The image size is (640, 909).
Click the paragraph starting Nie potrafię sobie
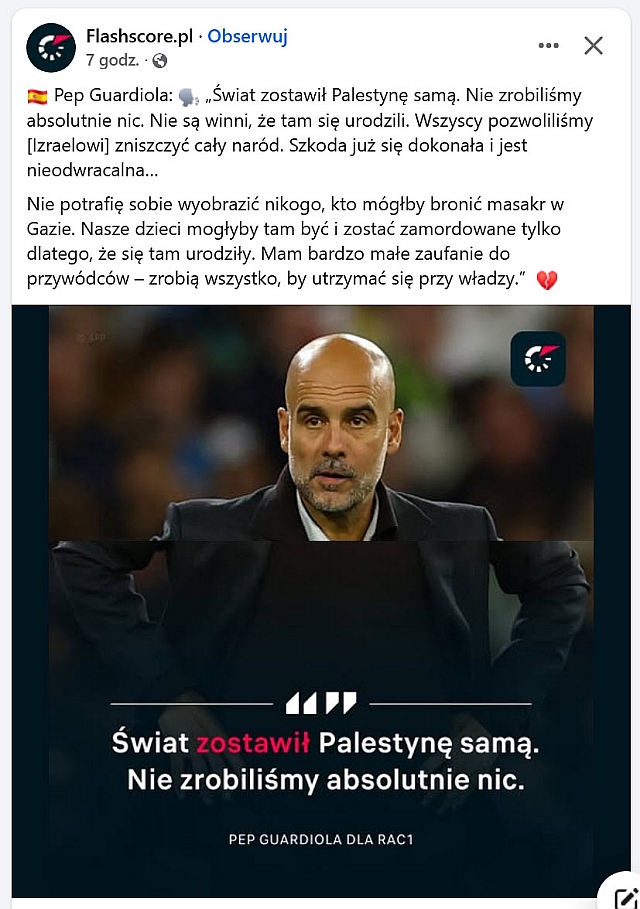[295, 242]
